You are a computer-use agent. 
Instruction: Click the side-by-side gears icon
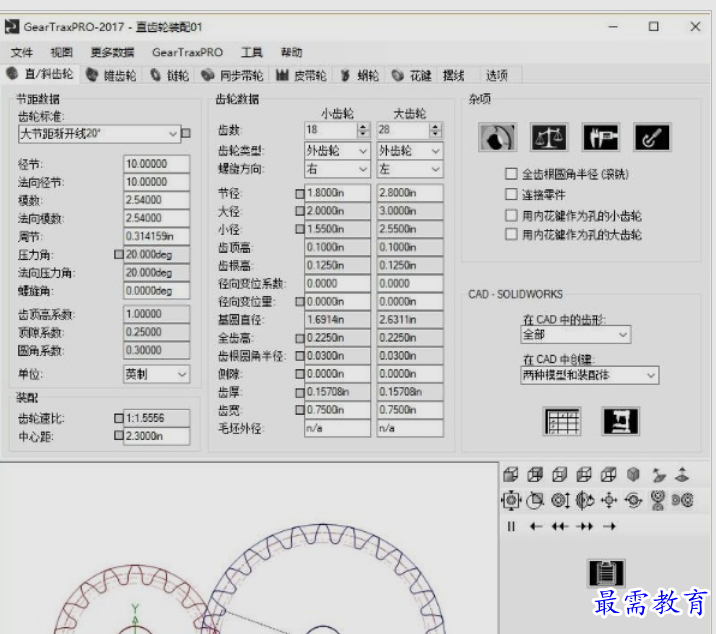pyautogui.click(x=683, y=501)
